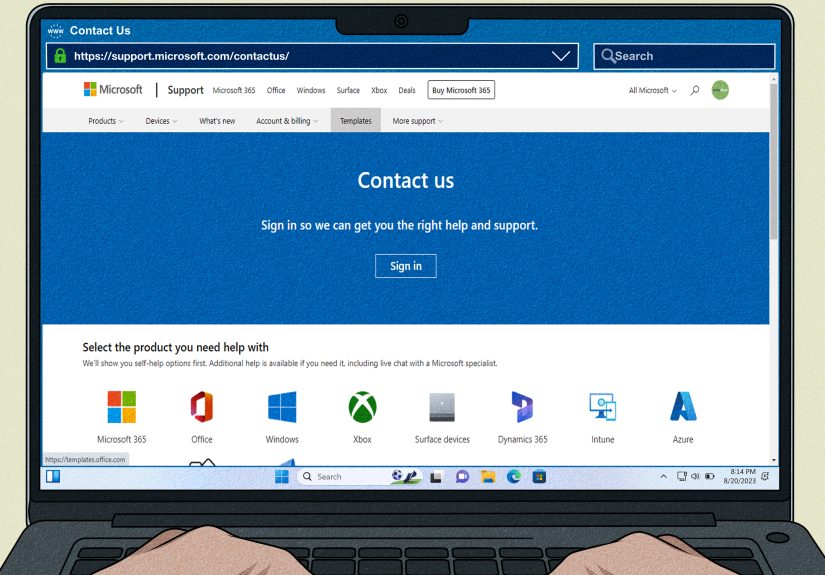Click the Sign in button

[406, 266]
